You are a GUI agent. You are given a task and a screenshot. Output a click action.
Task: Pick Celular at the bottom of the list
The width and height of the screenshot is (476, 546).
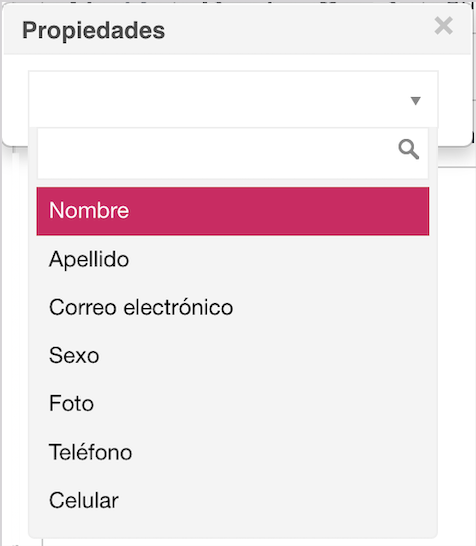pyautogui.click(x=233, y=500)
